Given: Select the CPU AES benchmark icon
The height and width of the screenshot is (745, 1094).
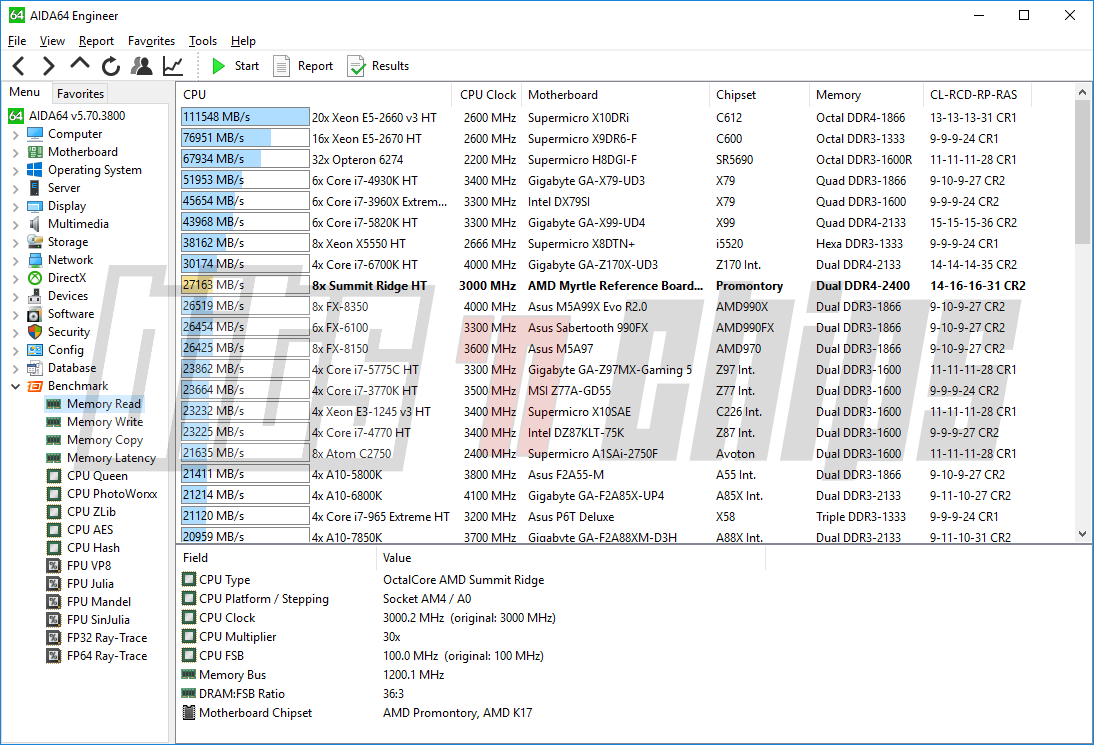Looking at the screenshot, I should point(54,530).
